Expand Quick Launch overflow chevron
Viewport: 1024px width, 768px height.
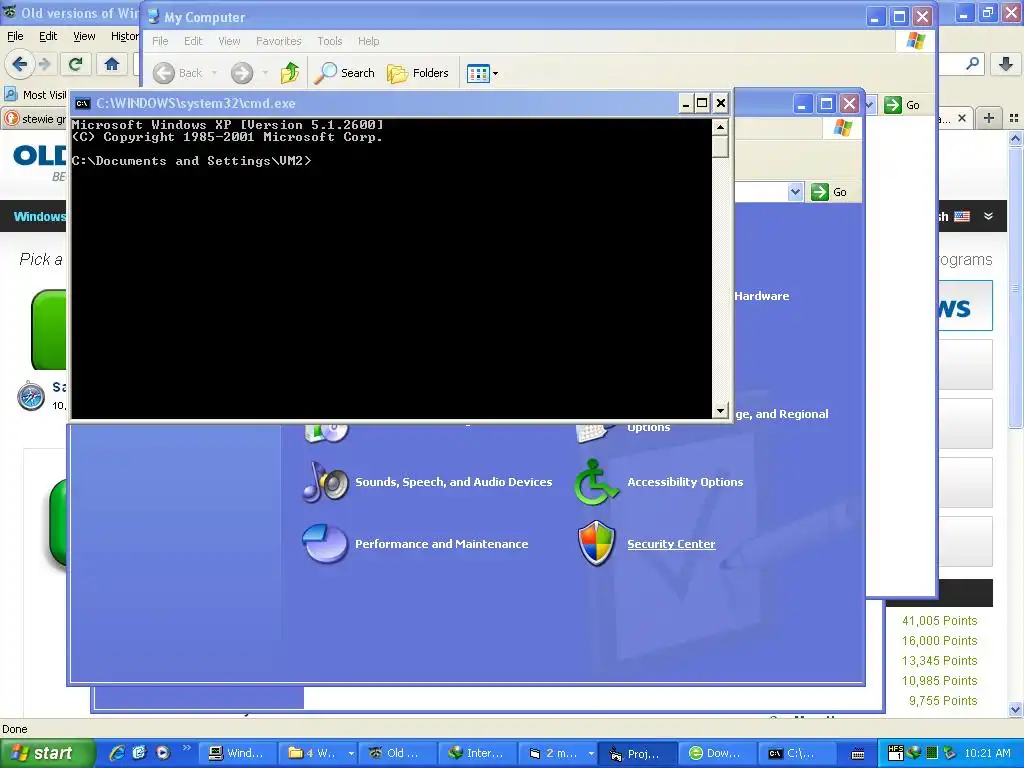point(187,748)
